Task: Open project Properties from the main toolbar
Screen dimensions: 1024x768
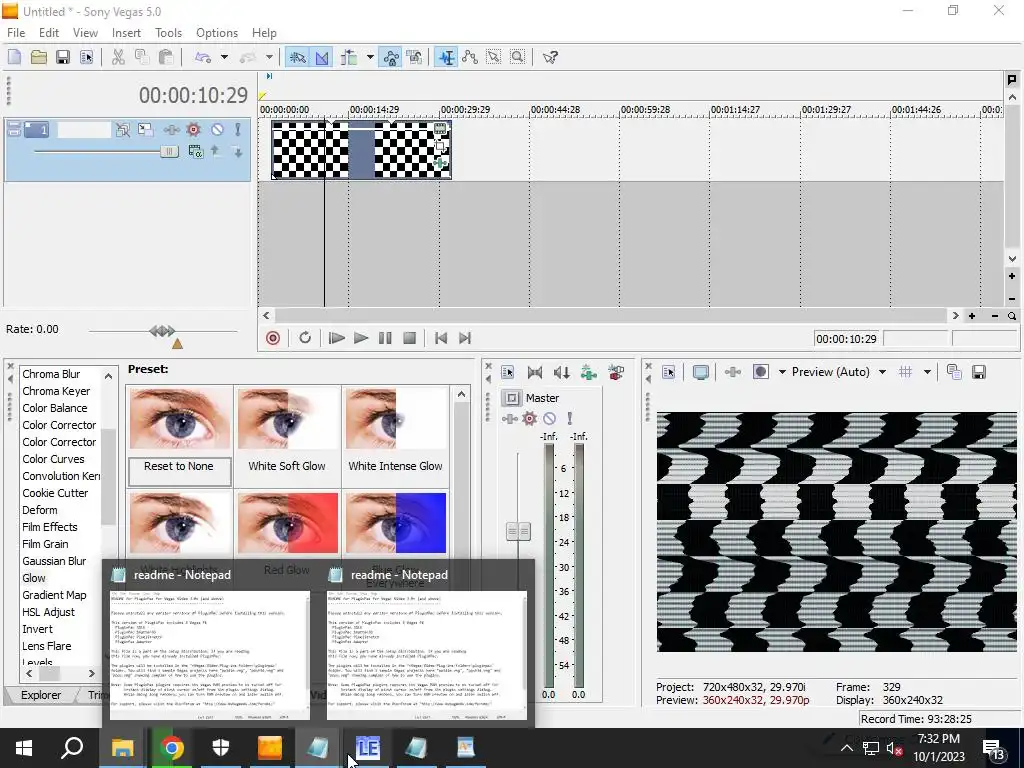Action: [x=86, y=57]
